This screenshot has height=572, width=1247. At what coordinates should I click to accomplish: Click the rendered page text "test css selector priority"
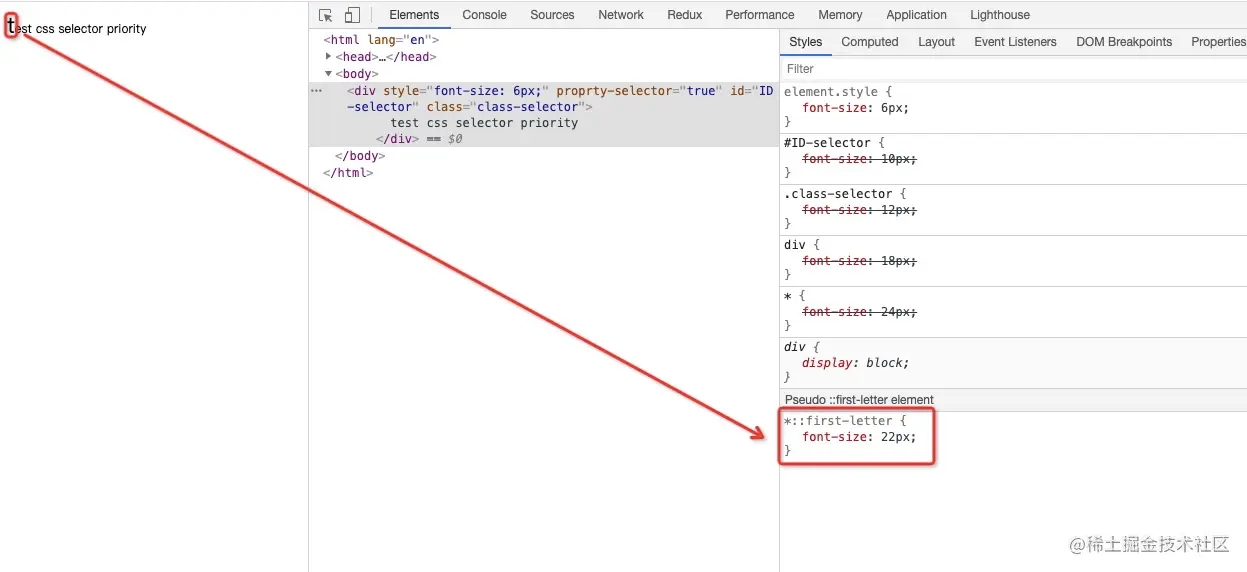click(76, 29)
